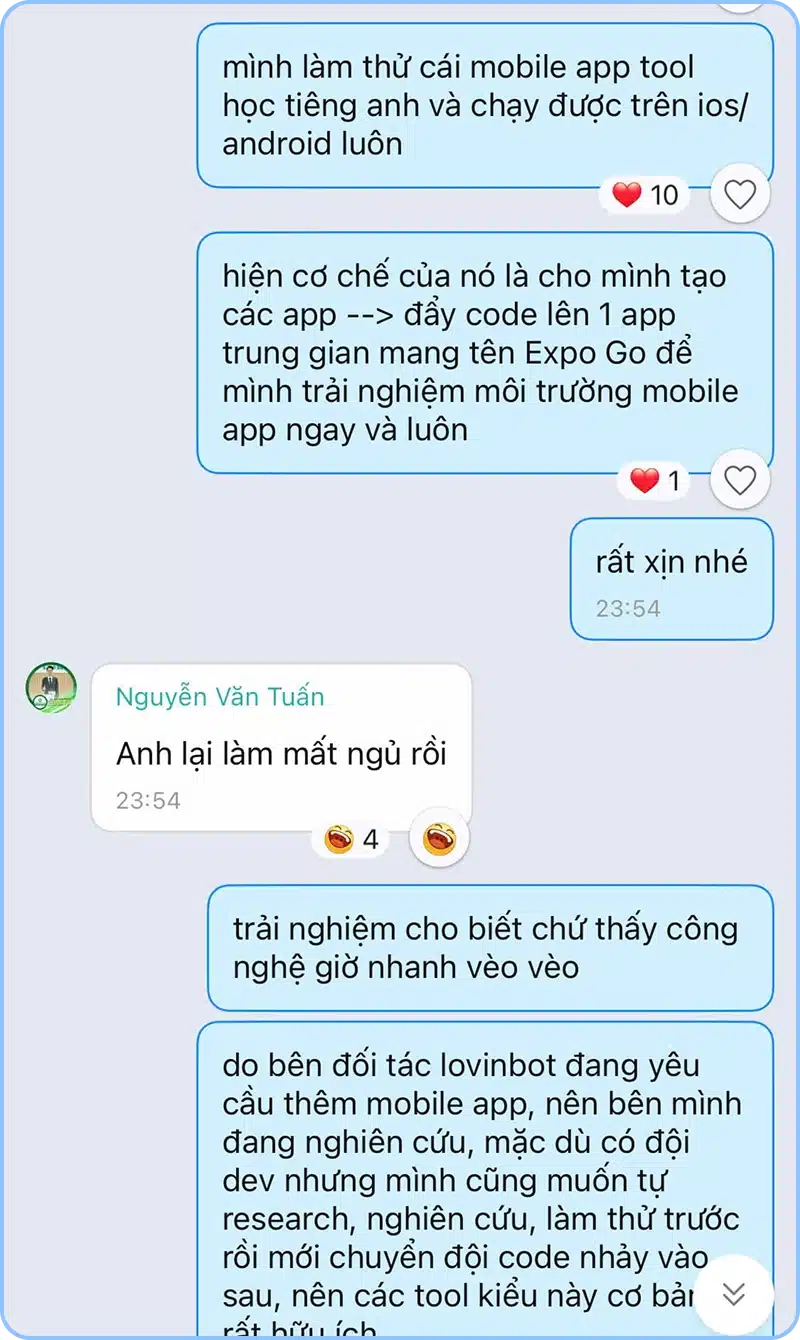Select the message starting "do bên đối tác lovinbot"
Viewport: 800px width, 1340px height.
(485, 1180)
